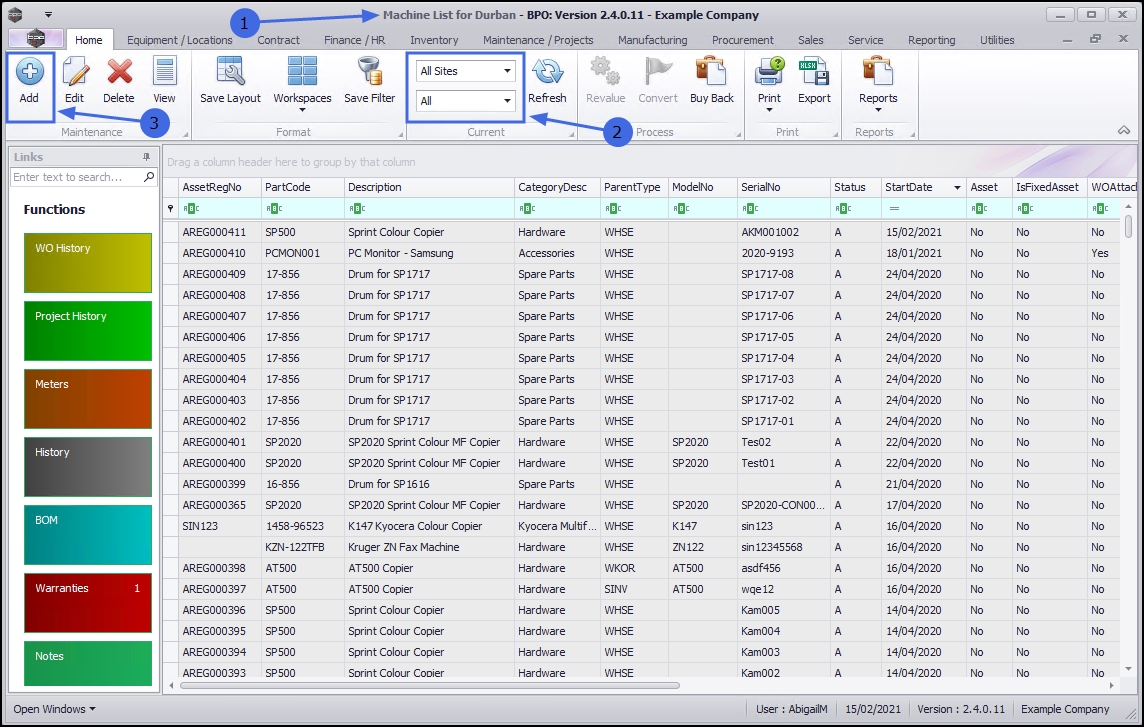The height and width of the screenshot is (727, 1144).
Task: Click the Delete red X icon
Action: click(x=119, y=73)
